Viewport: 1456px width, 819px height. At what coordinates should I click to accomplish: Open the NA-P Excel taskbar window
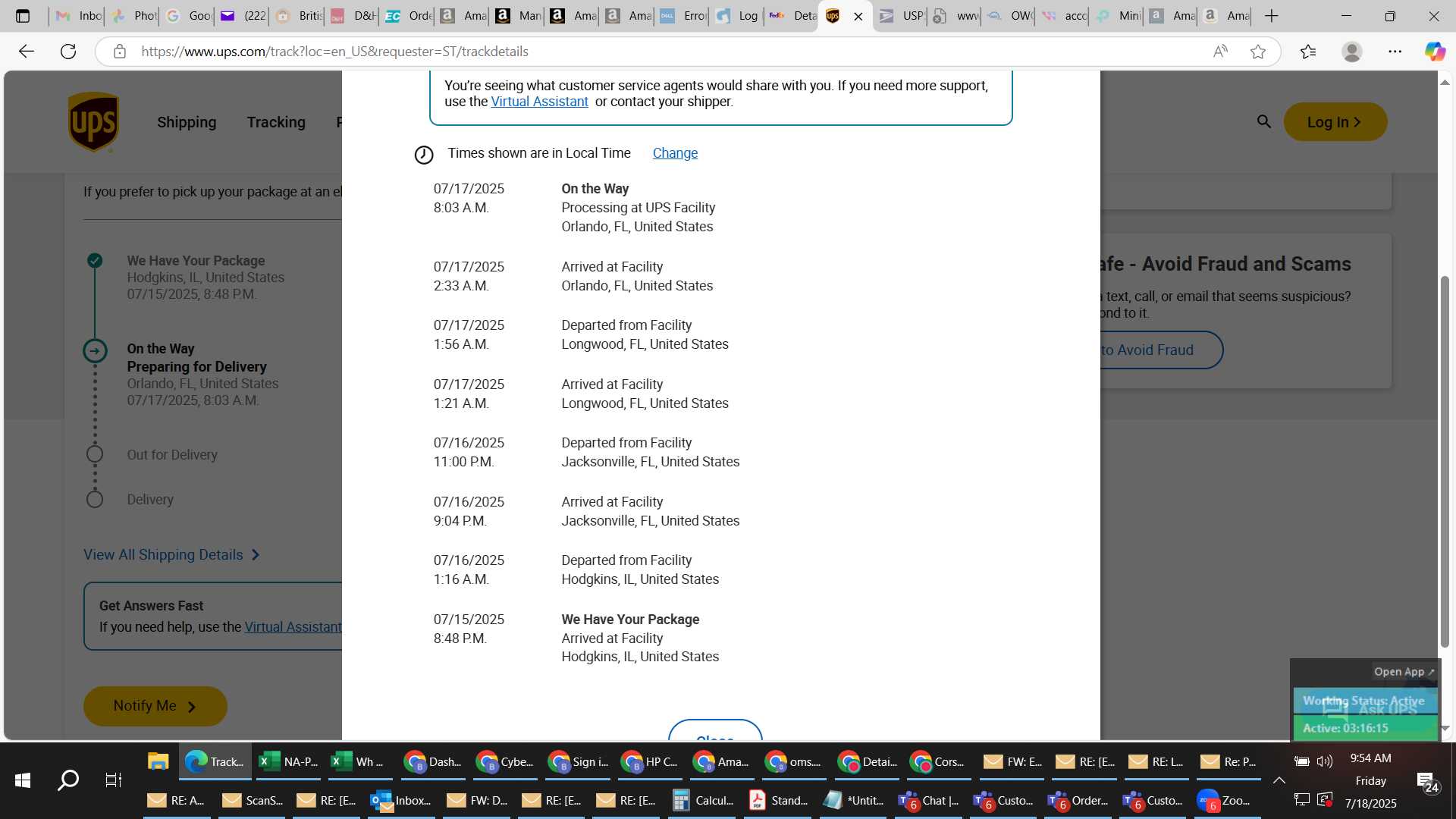click(288, 761)
